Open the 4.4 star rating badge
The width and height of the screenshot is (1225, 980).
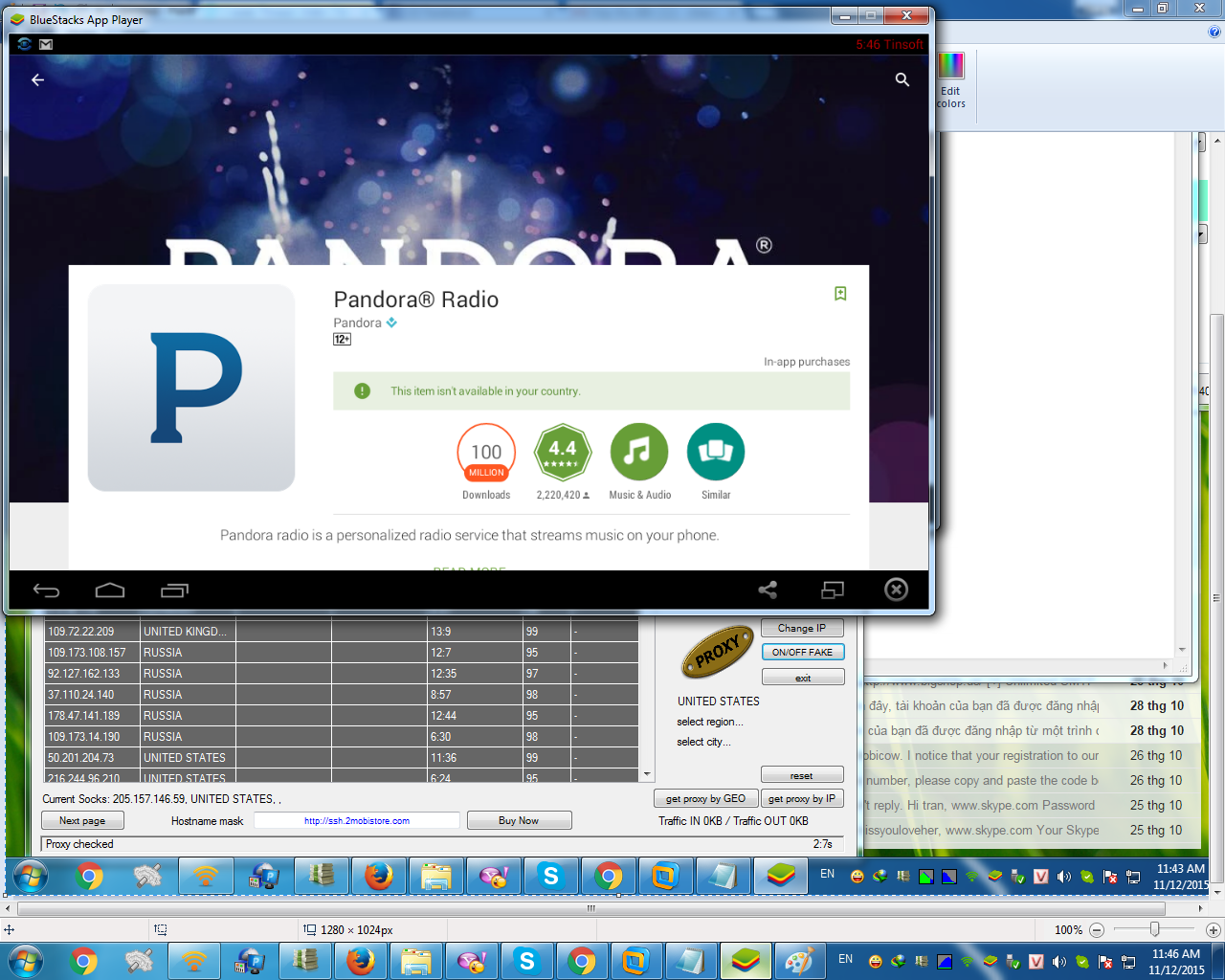click(x=563, y=452)
